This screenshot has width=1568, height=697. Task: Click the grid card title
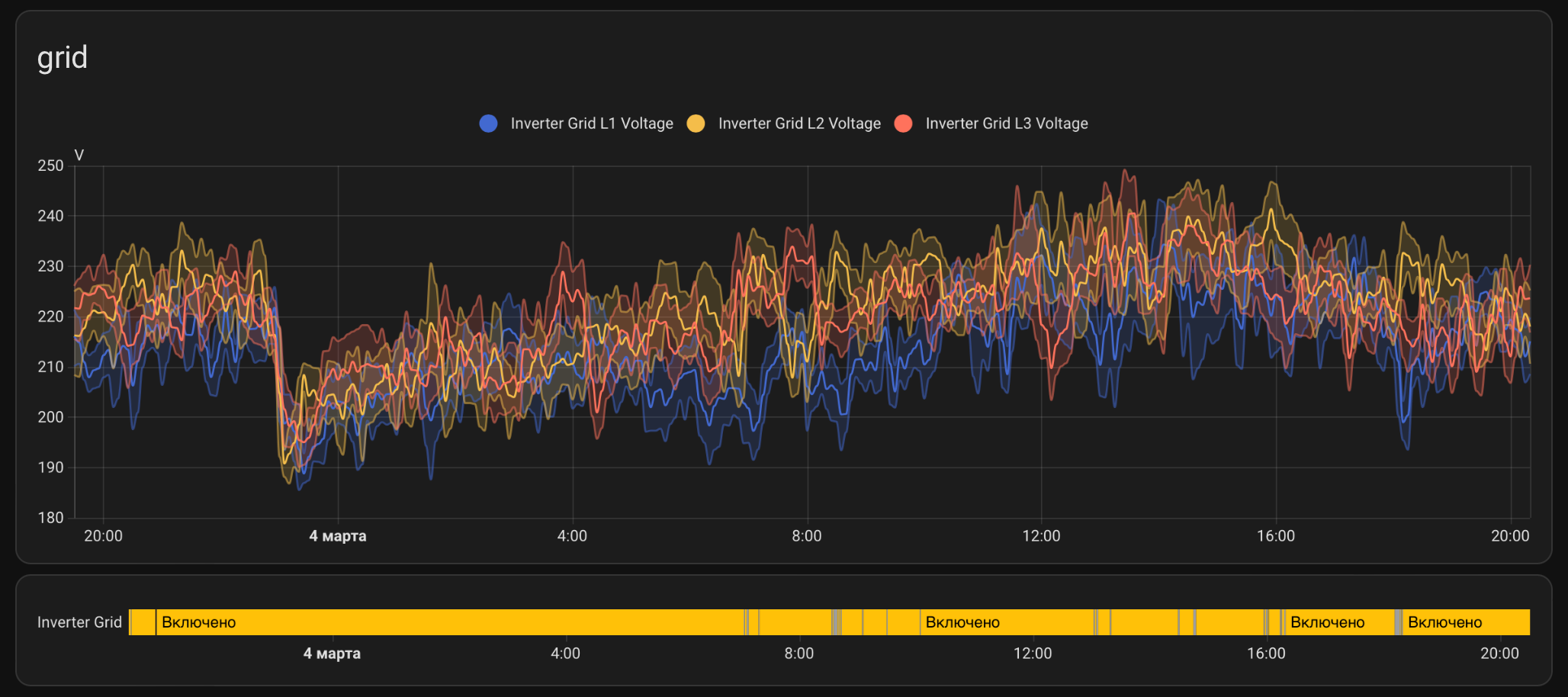(63, 58)
